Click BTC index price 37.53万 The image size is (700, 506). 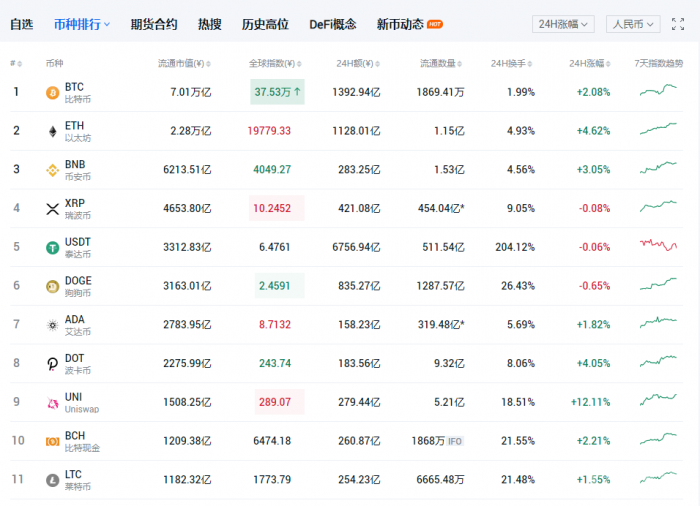point(277,92)
